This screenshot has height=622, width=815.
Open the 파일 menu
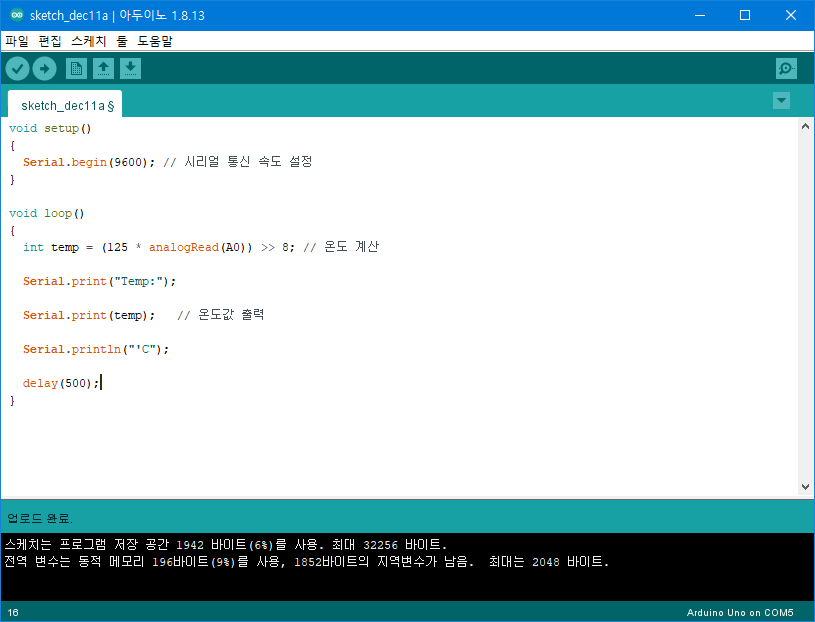(x=17, y=41)
